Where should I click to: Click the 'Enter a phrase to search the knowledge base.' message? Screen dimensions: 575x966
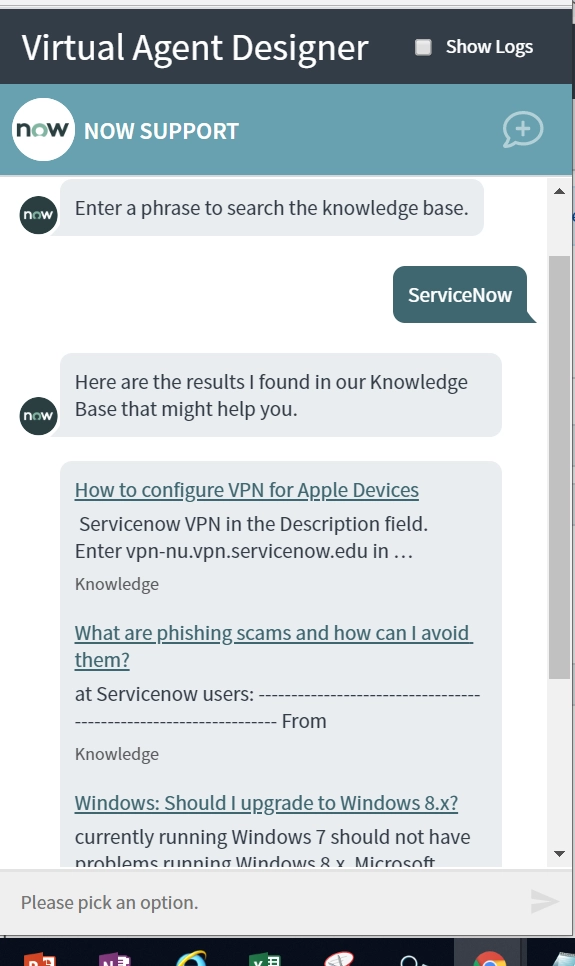[272, 208]
